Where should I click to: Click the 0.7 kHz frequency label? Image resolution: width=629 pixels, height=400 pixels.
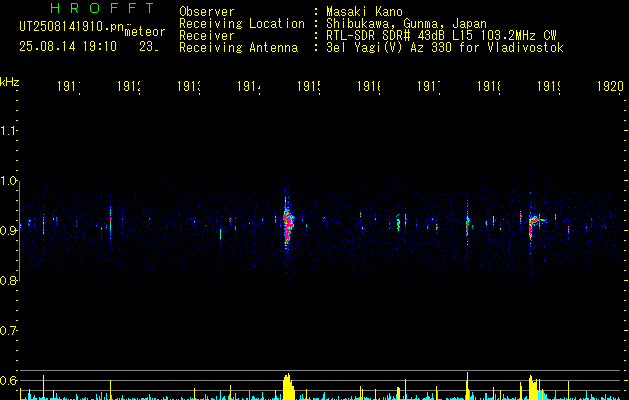[9, 331]
